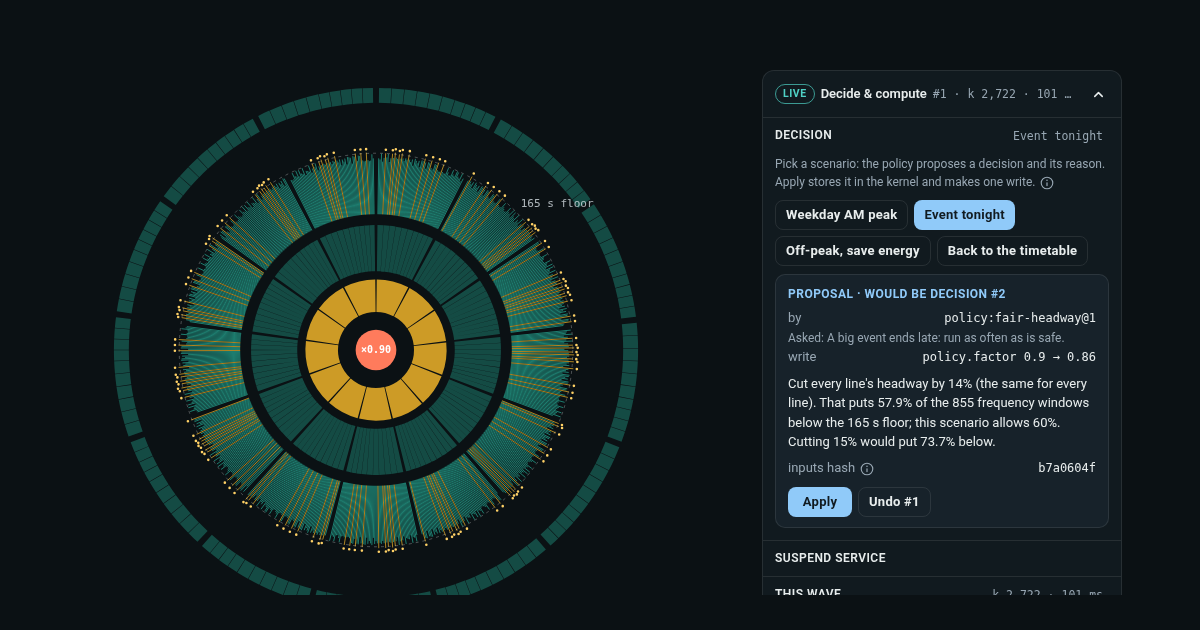The height and width of the screenshot is (630, 1200).
Task: Expand the SUSPEND SERVICE section
Action: pyautogui.click(x=941, y=558)
